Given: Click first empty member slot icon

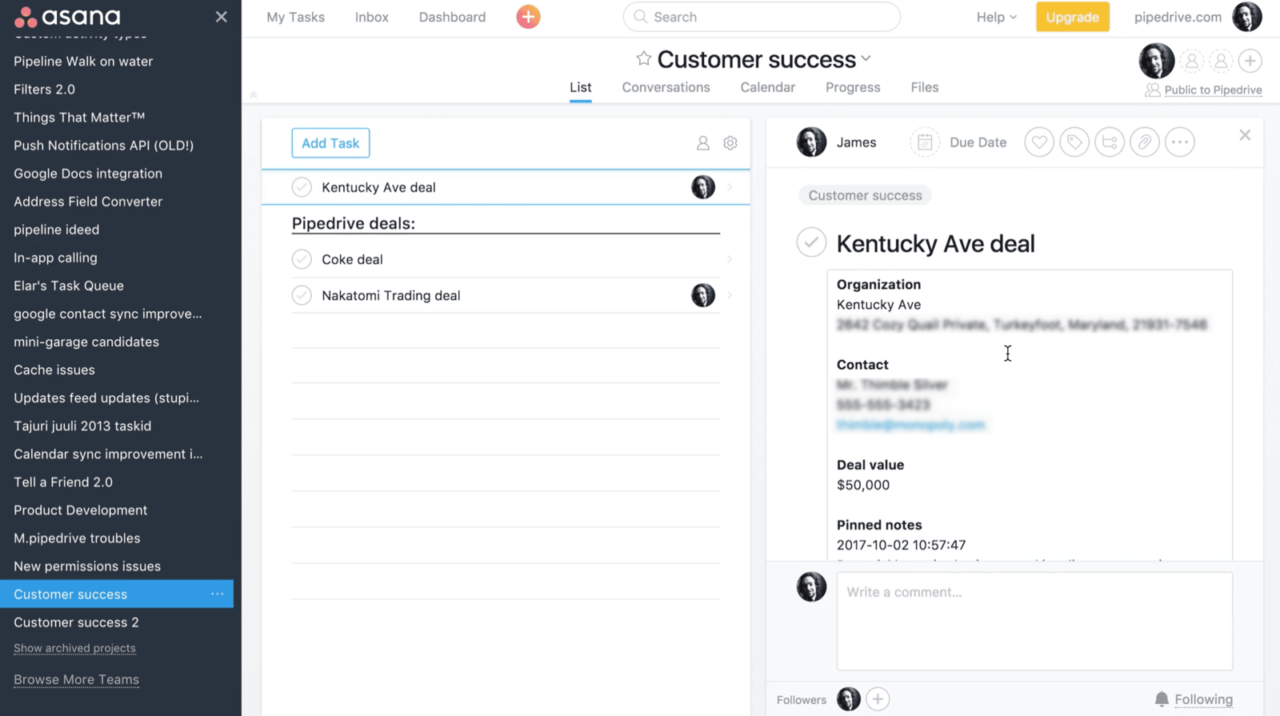Looking at the screenshot, I should click(1192, 61).
